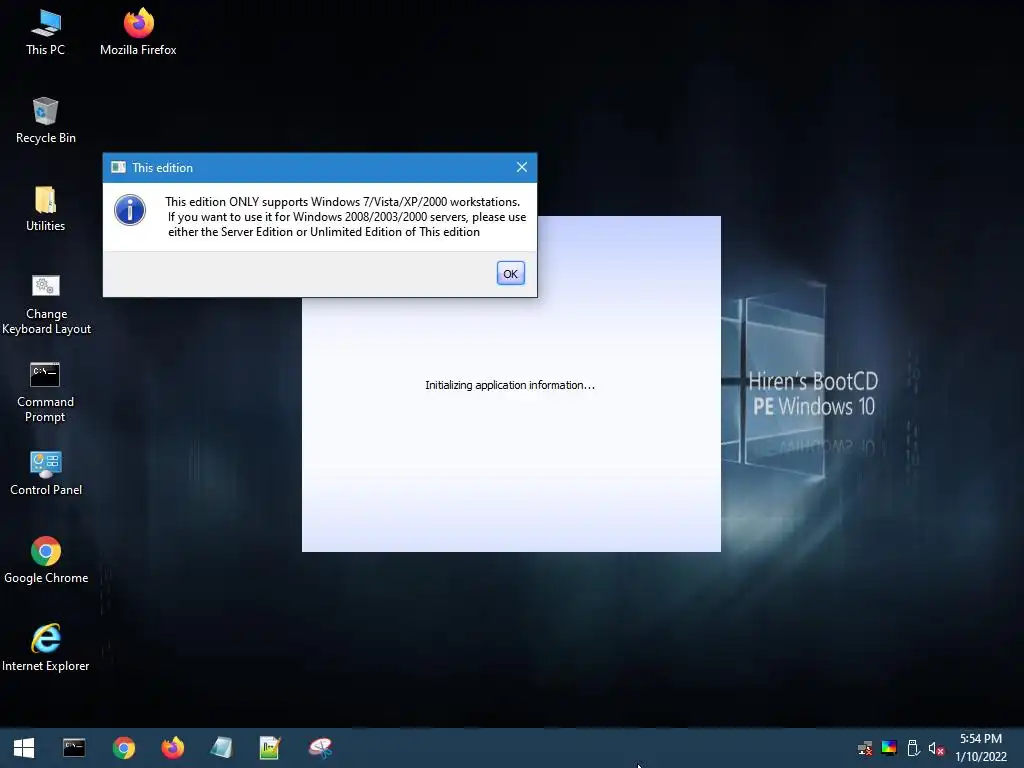Click the blue glass-pane taskbar icon

click(221, 748)
